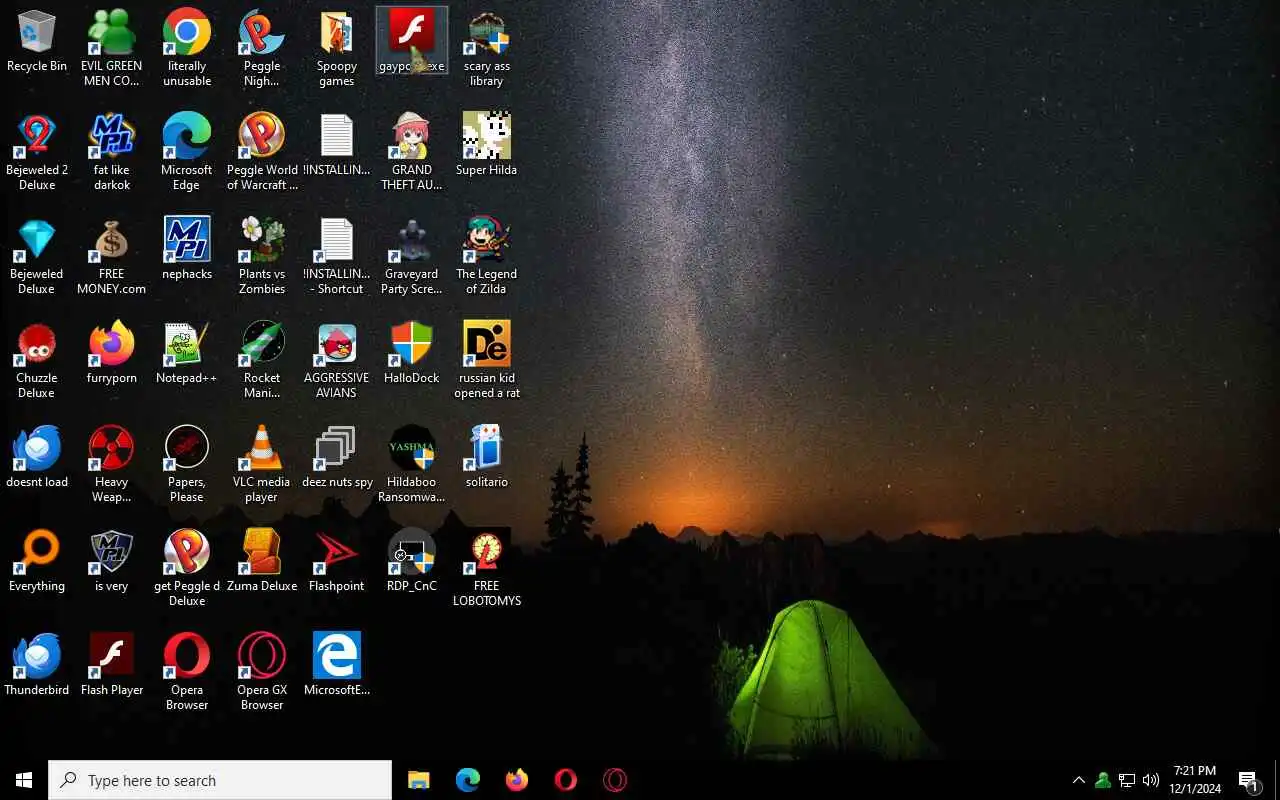Select the AGGRESSIVE AVIANS angry bird icon
Image resolution: width=1280 pixels, height=800 pixels.
[337, 360]
